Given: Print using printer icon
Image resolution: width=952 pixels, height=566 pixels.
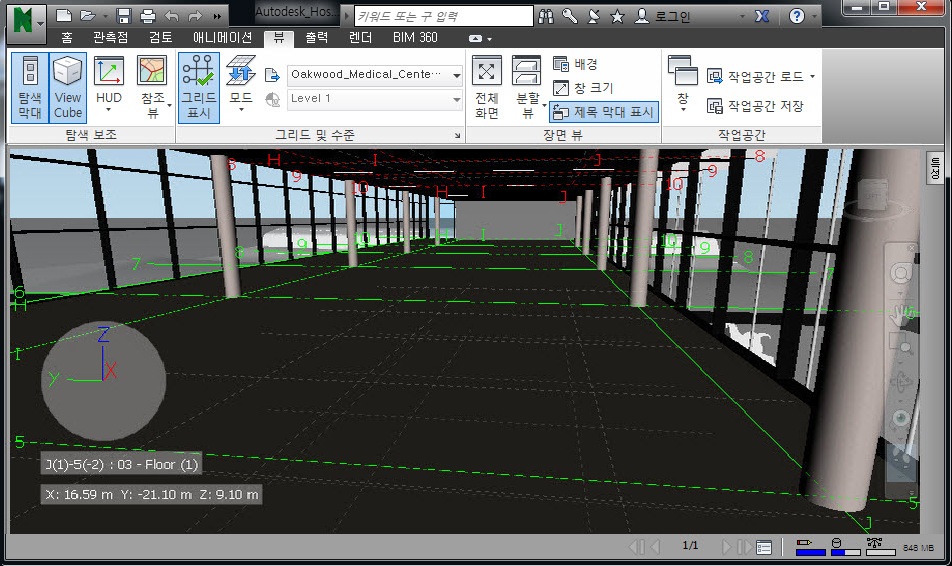Looking at the screenshot, I should (148, 16).
